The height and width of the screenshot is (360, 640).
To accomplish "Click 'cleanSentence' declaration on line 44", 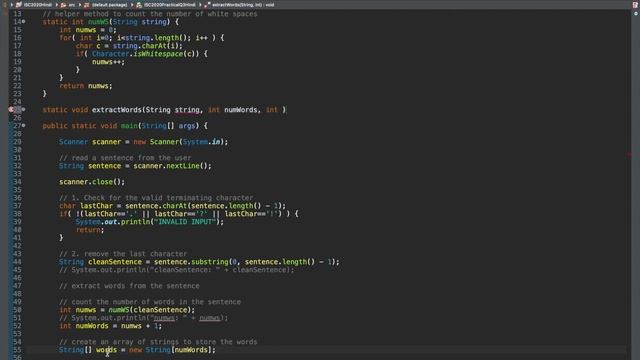I will click(115, 262).
